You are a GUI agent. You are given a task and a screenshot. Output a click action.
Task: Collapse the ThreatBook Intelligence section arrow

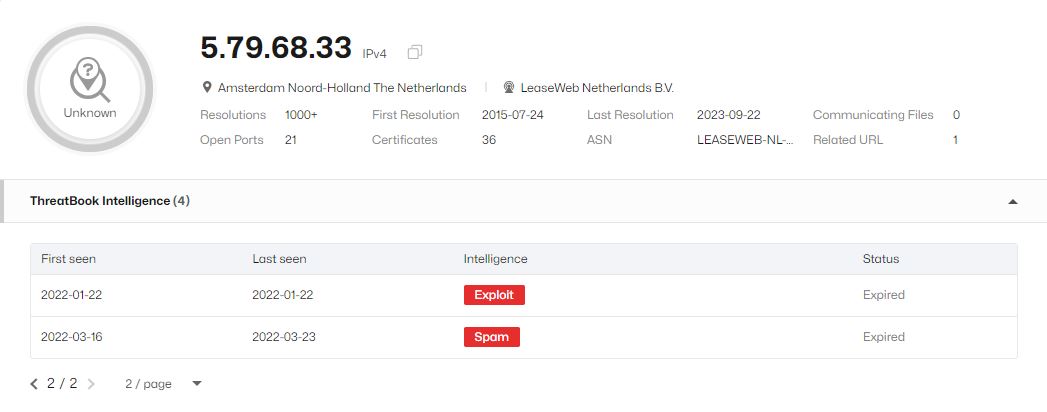tap(1012, 201)
